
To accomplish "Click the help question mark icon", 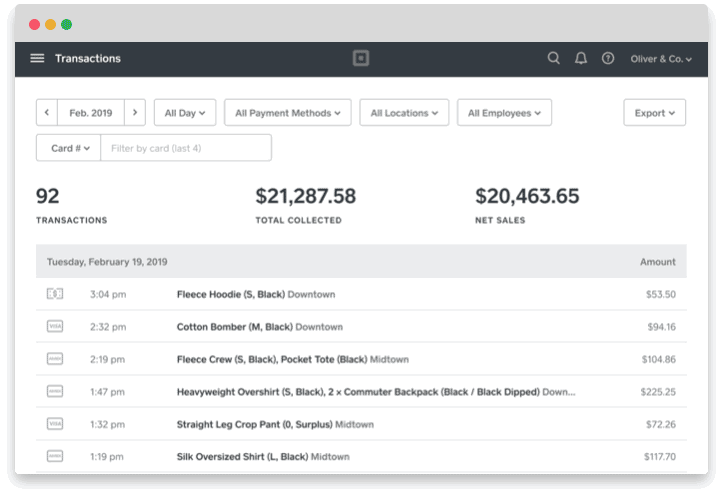I will point(608,59).
